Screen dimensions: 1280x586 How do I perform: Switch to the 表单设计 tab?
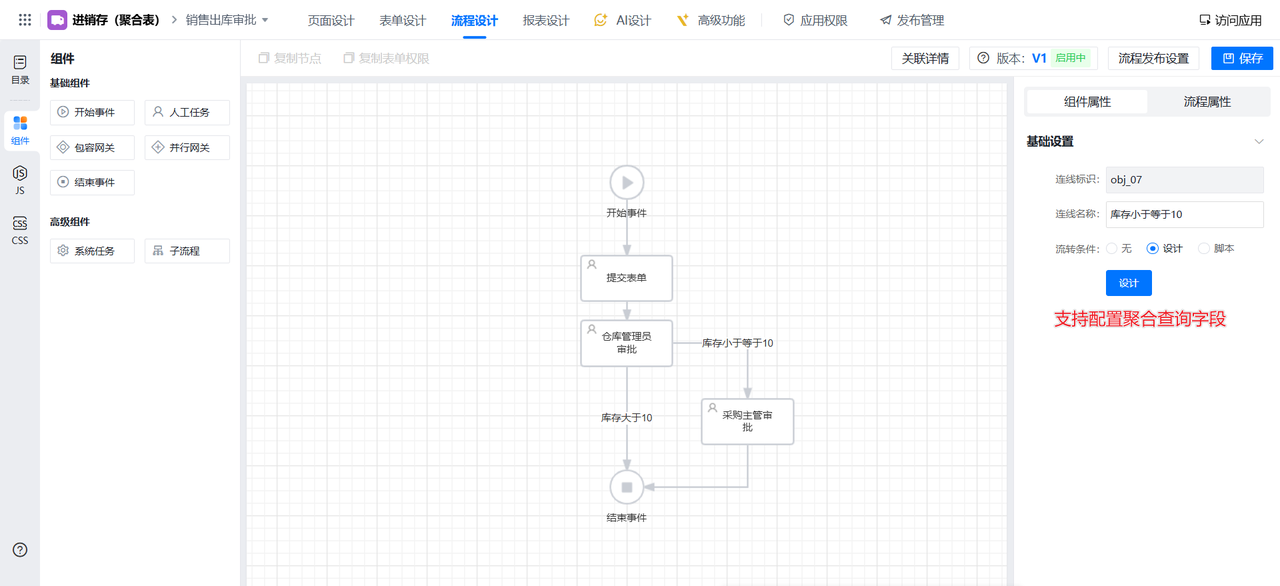click(403, 20)
